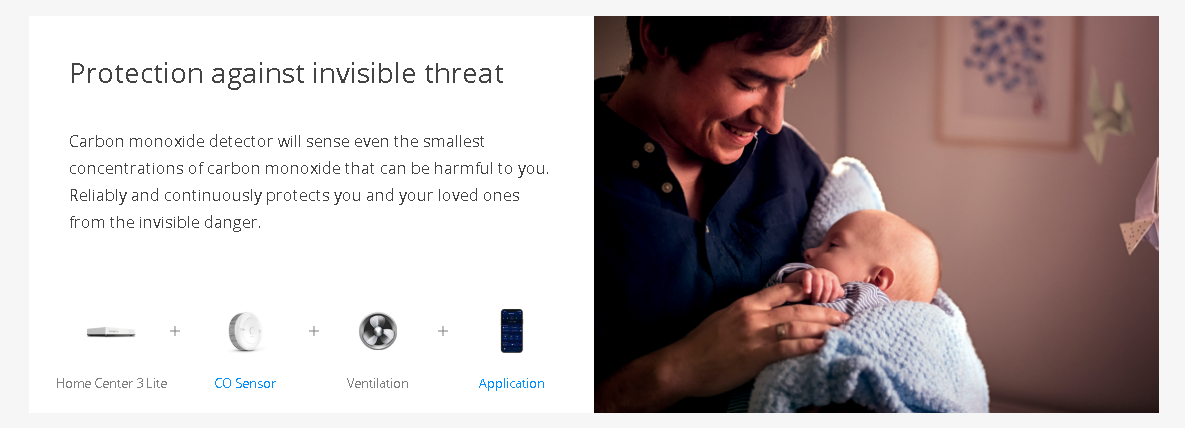Click the Ventilation fan icon
This screenshot has width=1185, height=428.
tap(377, 331)
